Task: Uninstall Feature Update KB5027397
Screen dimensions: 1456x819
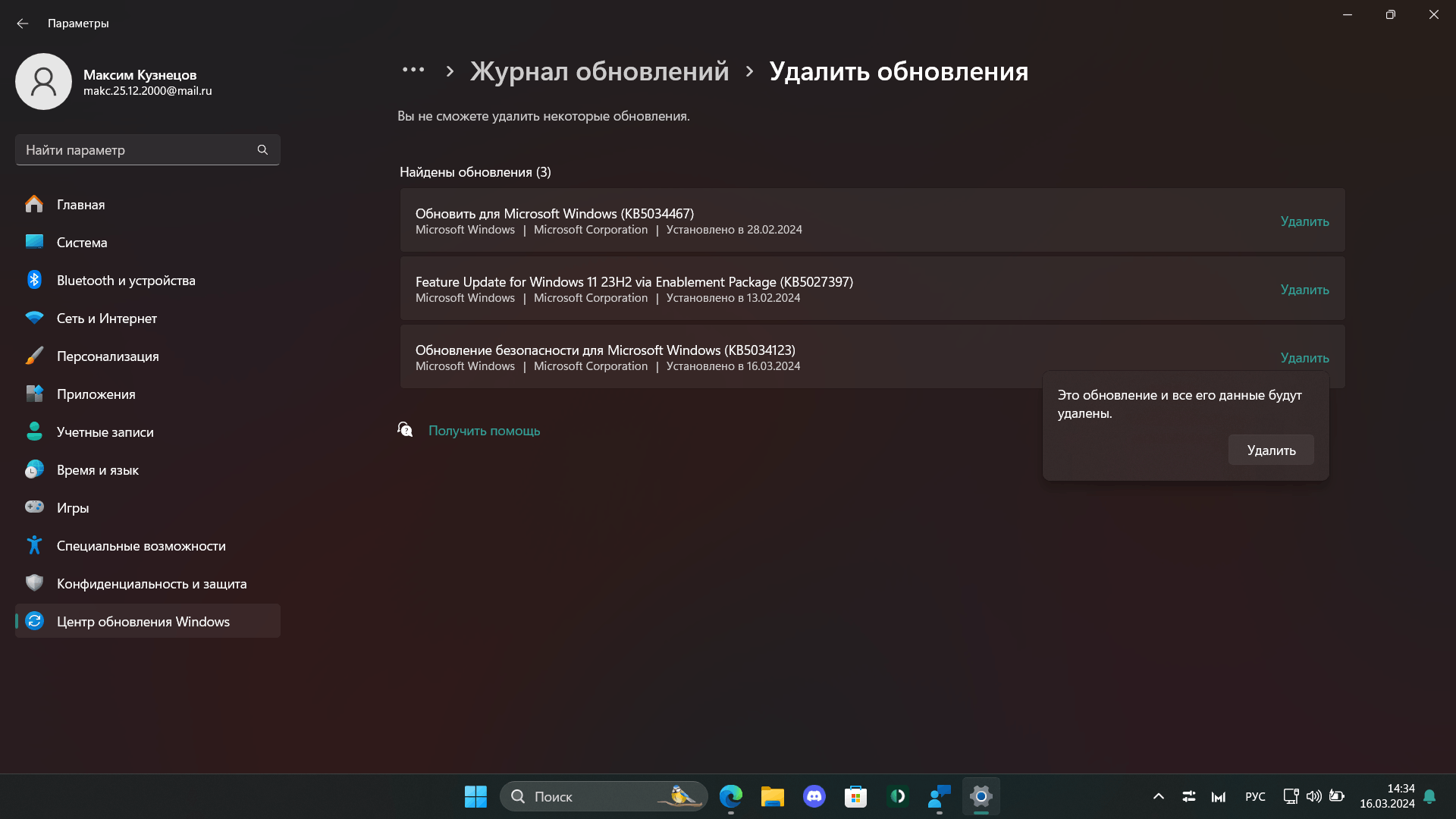Action: [x=1304, y=290]
